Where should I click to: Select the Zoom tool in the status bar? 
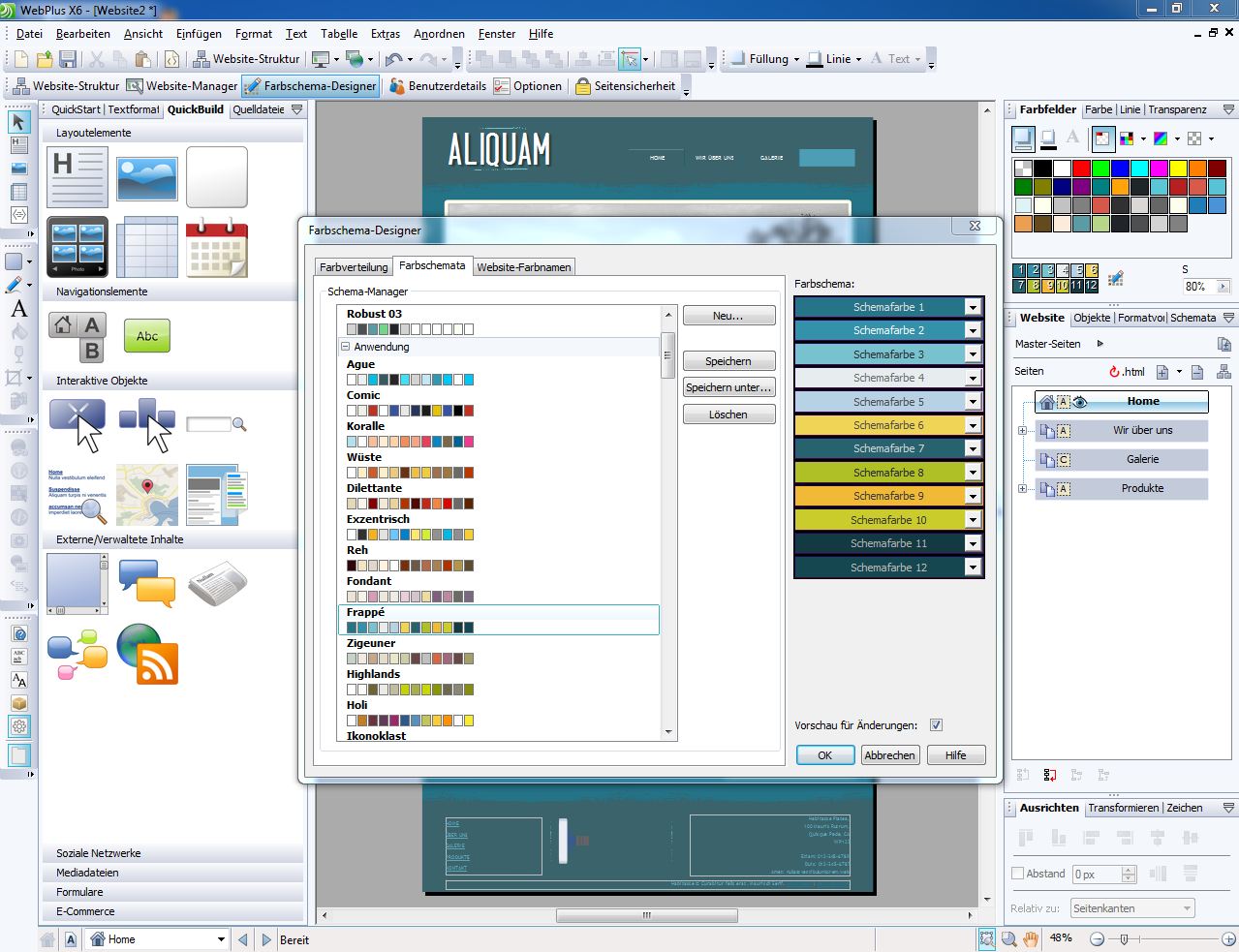(x=1007, y=938)
